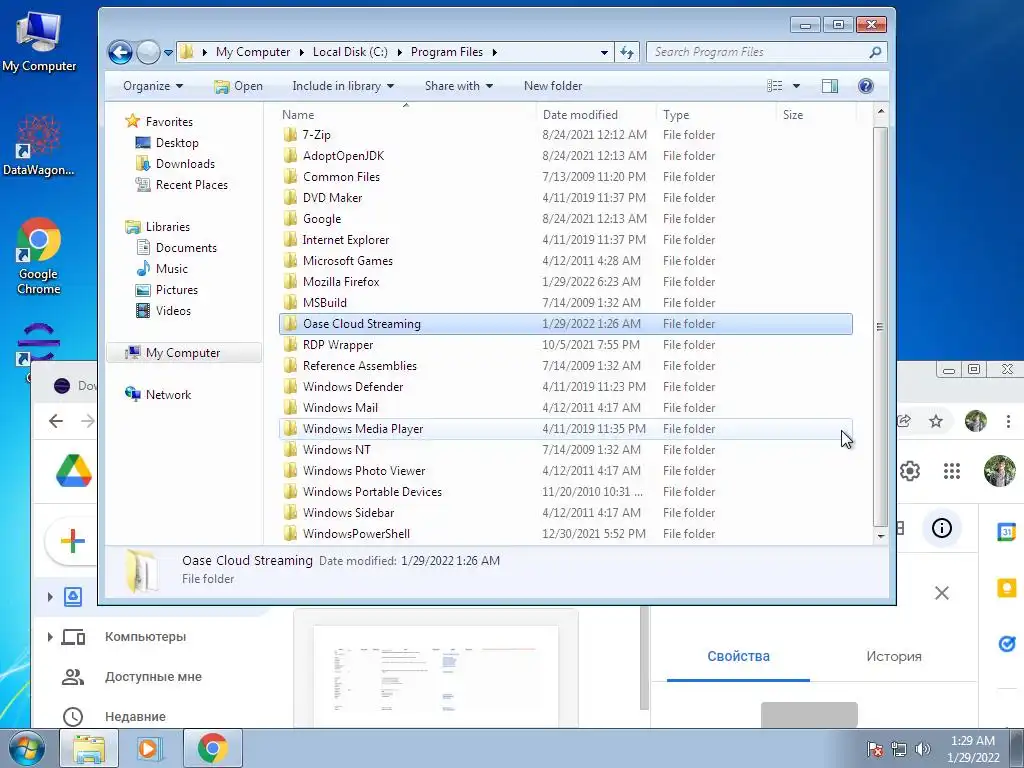Click the Search Program Files box
The width and height of the screenshot is (1024, 768).
(x=767, y=52)
